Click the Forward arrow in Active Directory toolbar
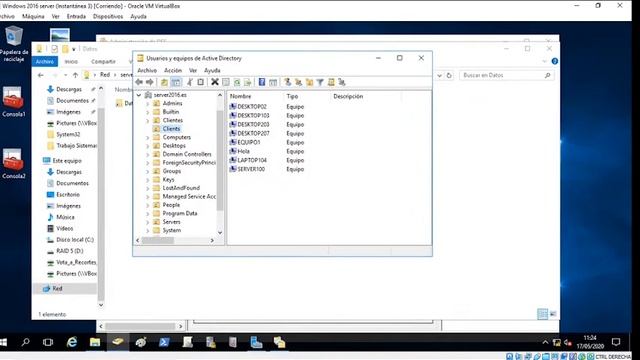This screenshot has width=640, height=360. point(150,82)
